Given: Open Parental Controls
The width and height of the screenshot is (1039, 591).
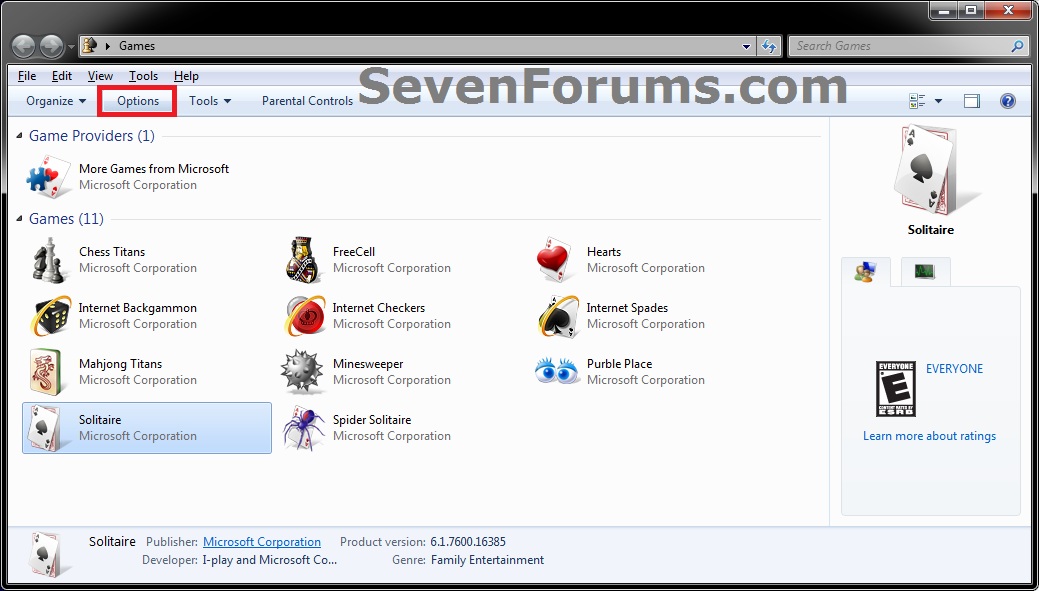Looking at the screenshot, I should pos(307,100).
